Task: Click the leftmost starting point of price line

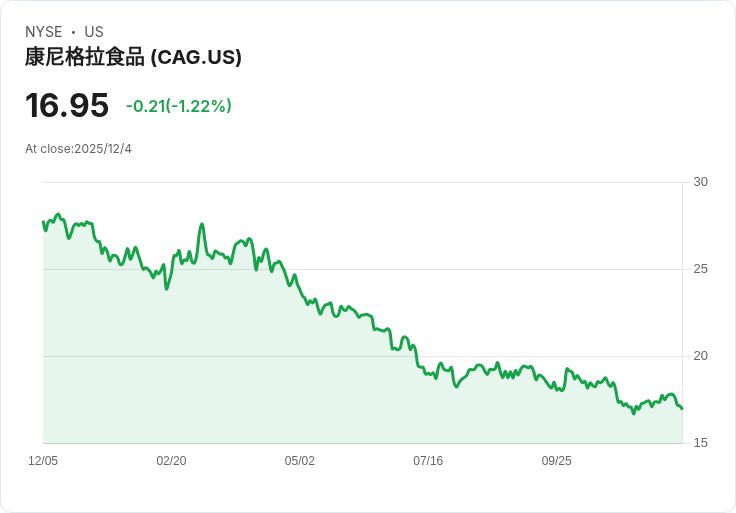Action: click(x=43, y=222)
